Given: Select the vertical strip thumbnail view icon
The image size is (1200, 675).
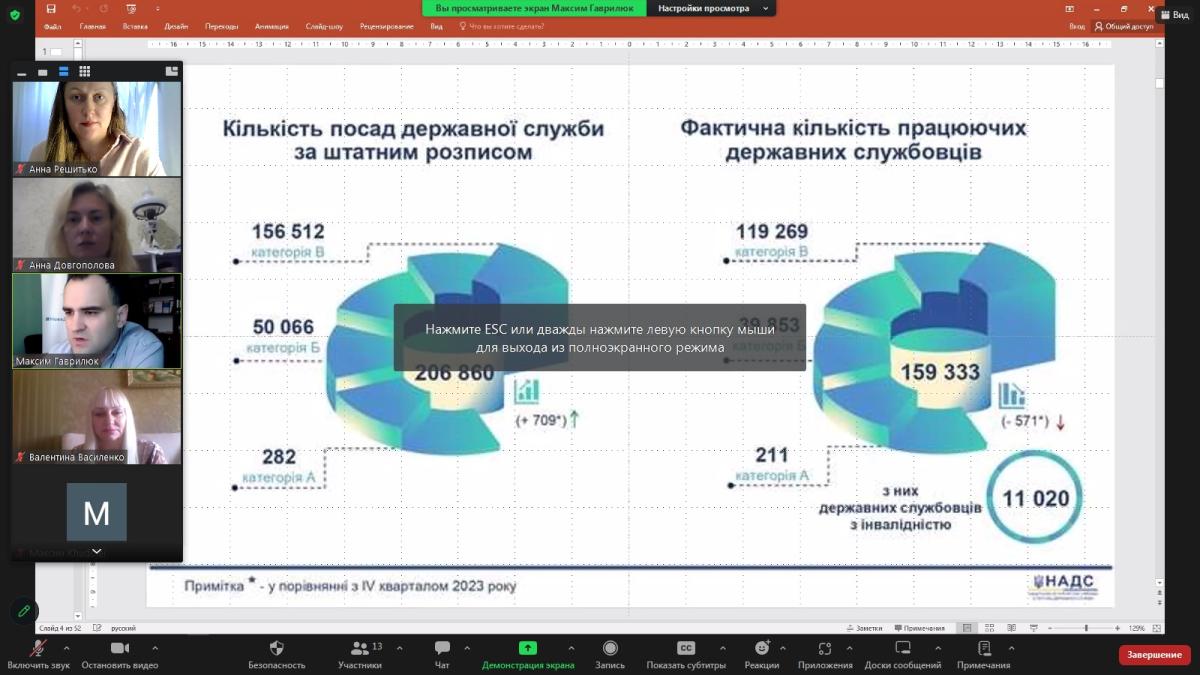Looking at the screenshot, I should point(64,72).
